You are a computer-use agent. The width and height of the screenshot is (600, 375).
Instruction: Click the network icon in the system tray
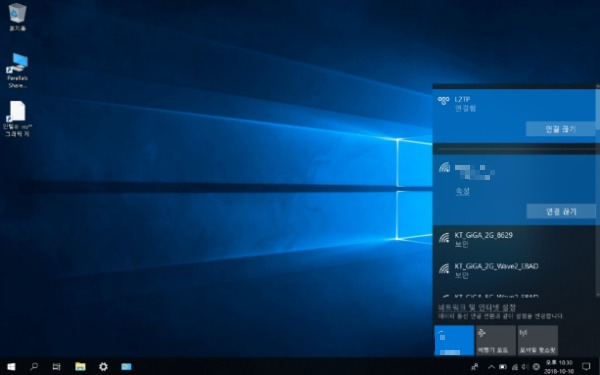coord(515,367)
